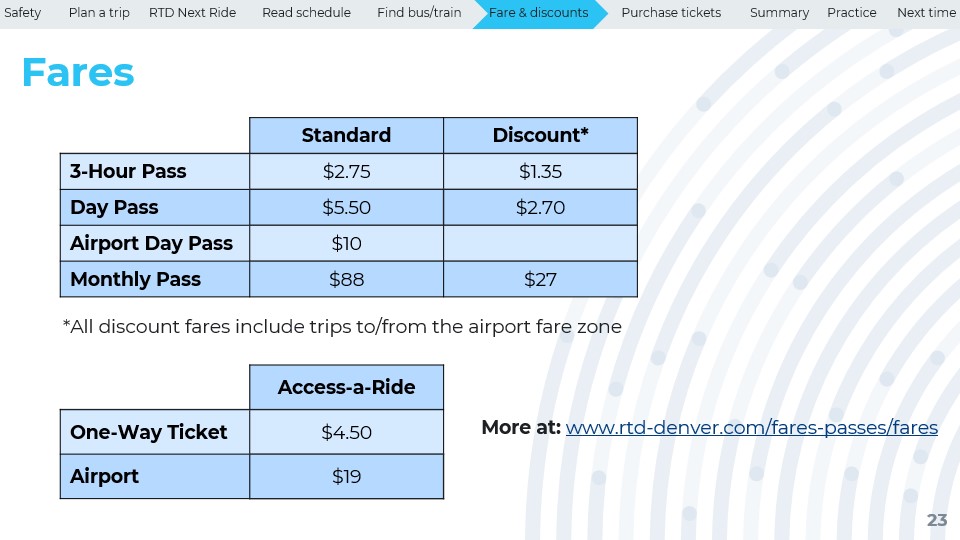Click the One-Way Ticket $4.50 cell
This screenshot has width=960, height=540.
point(346,432)
